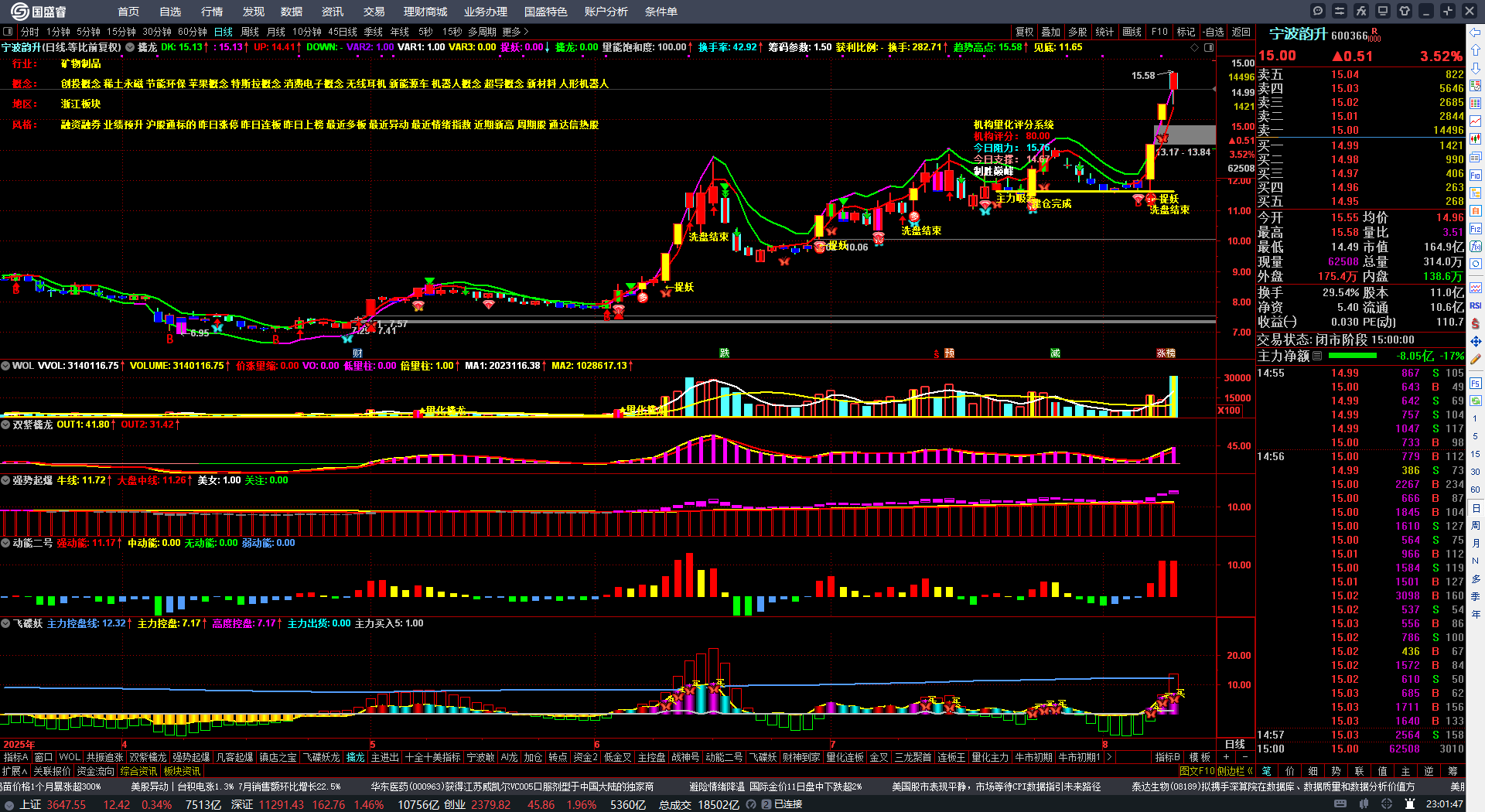Click the green 主力净额 progress bar
Screen dimensions: 1485x812
[1352, 356]
